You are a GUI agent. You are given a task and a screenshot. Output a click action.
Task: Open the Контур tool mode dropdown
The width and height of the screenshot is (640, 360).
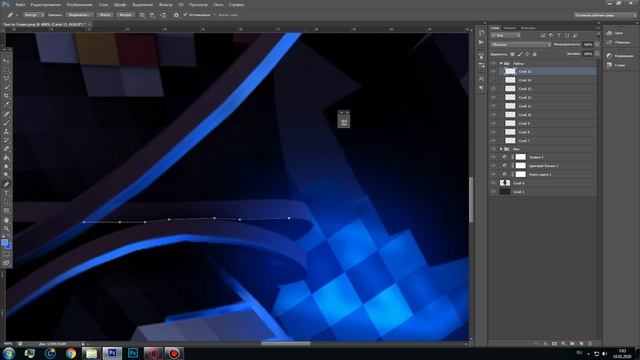point(33,15)
